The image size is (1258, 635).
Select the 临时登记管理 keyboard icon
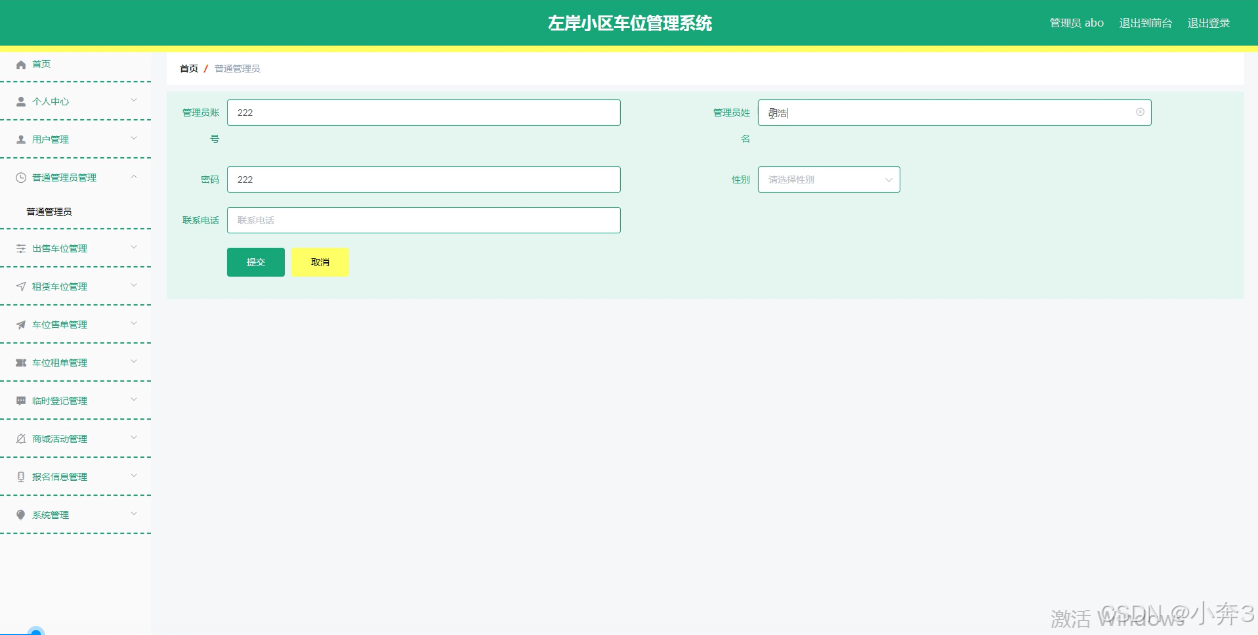tap(21, 400)
